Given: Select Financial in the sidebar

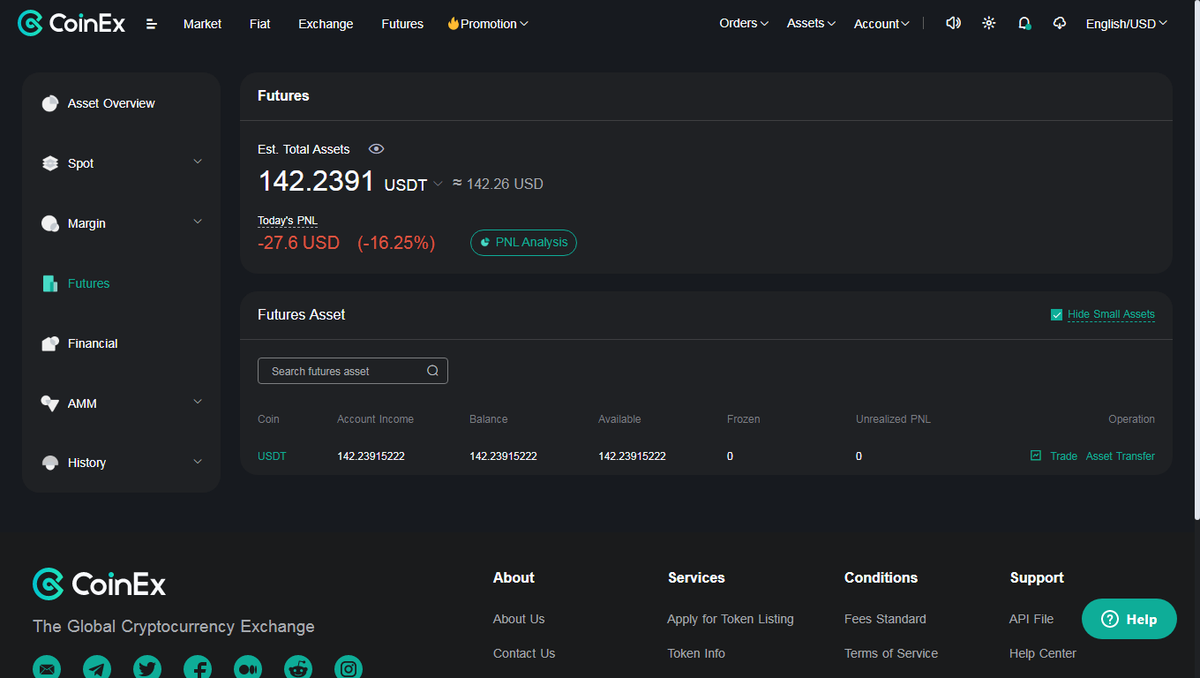Looking at the screenshot, I should tap(93, 343).
